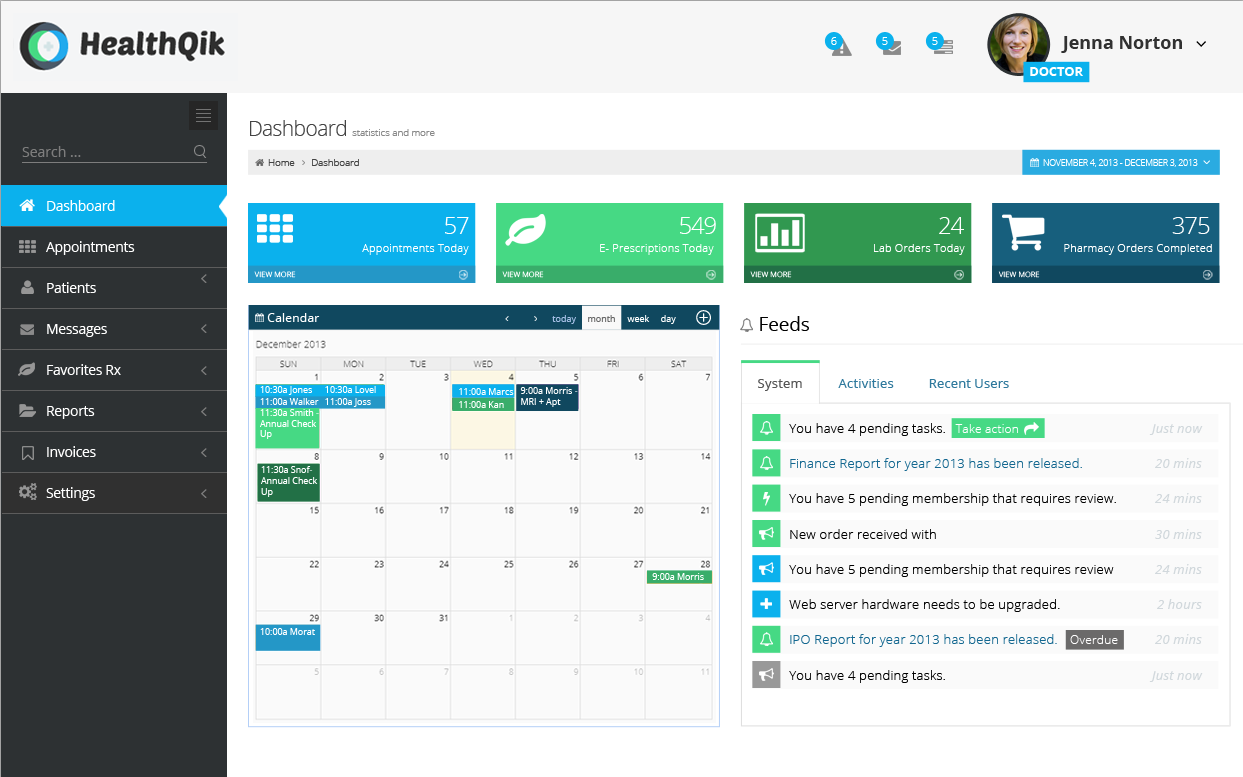
Task: Open the 11:00a Walker calendar event
Action: click(x=288, y=402)
